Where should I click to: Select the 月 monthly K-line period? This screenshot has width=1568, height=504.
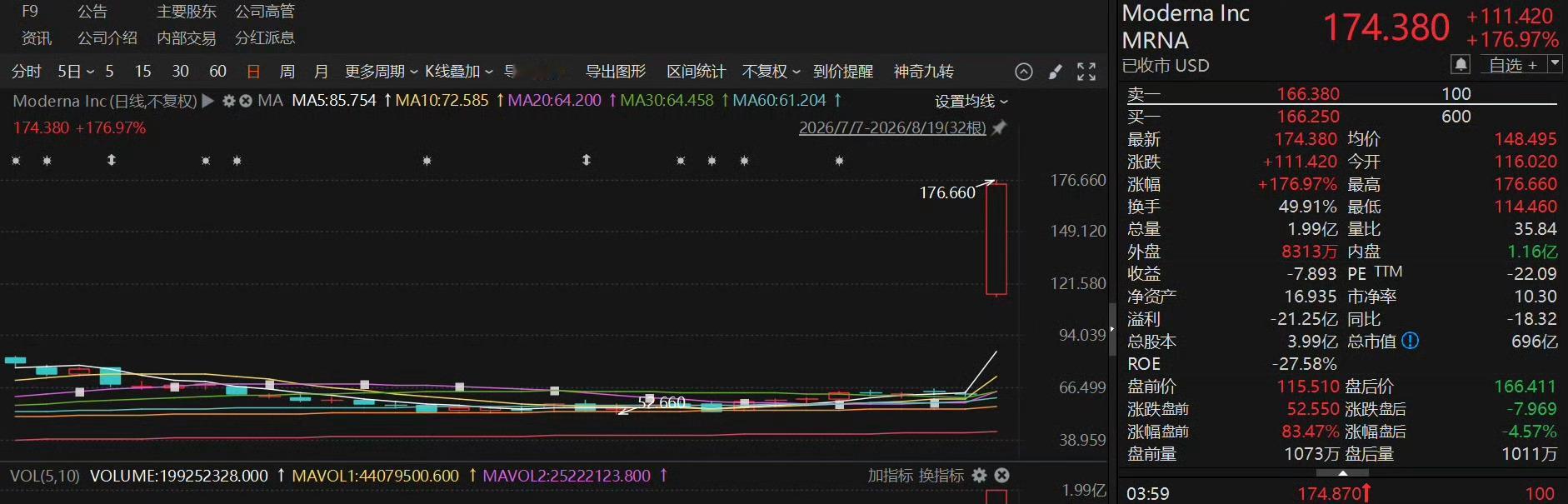(321, 72)
